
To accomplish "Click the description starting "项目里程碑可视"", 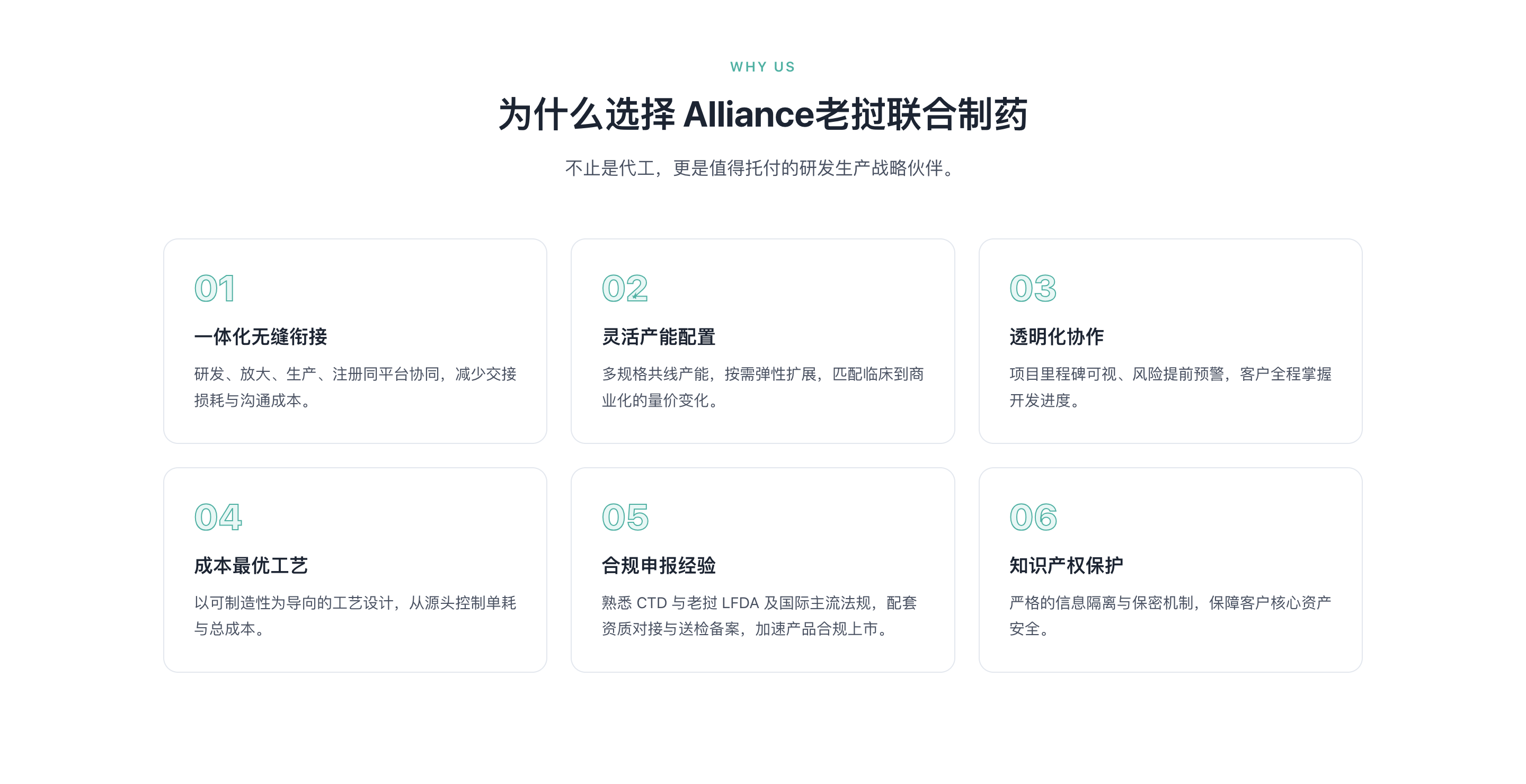I will pyautogui.click(x=1170, y=387).
